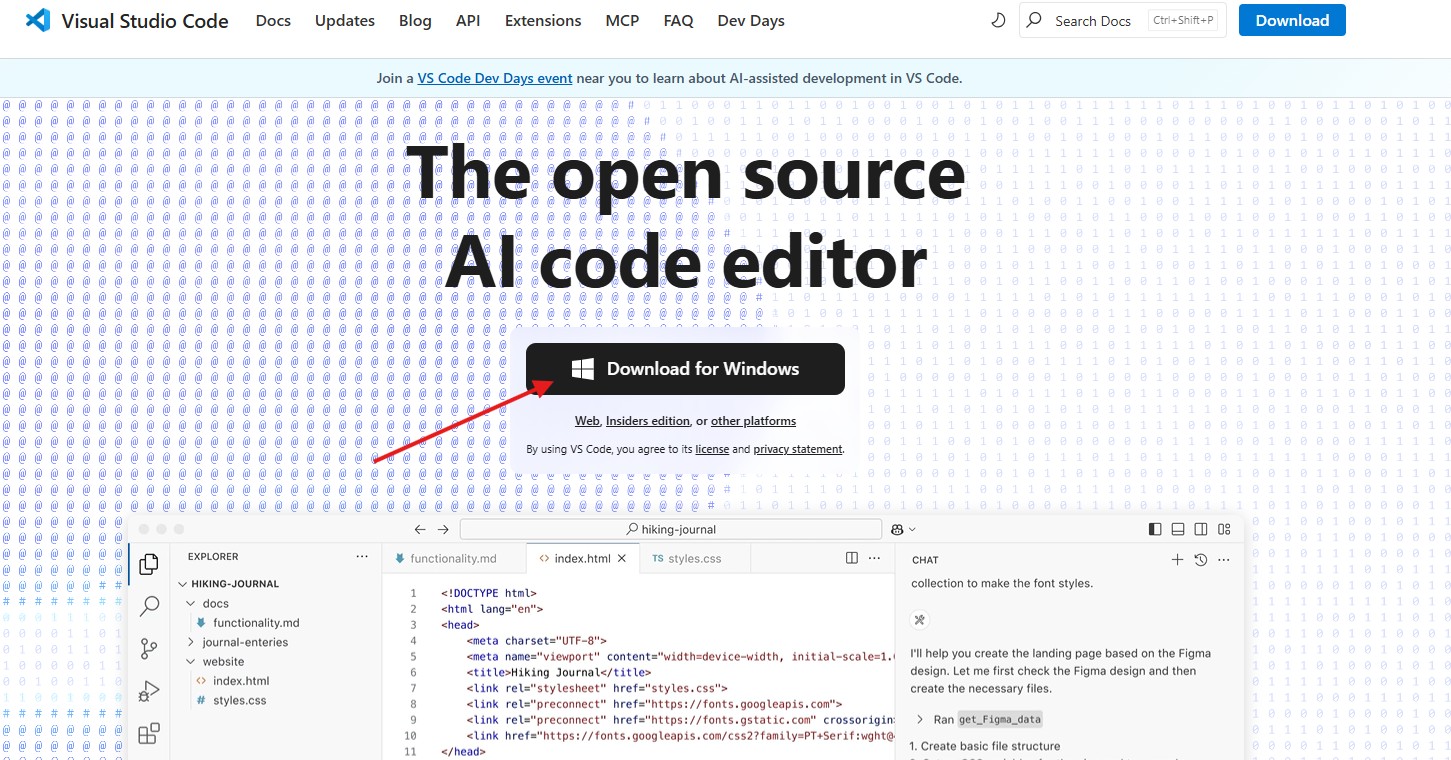Open the chat history clock icon

1201,560
